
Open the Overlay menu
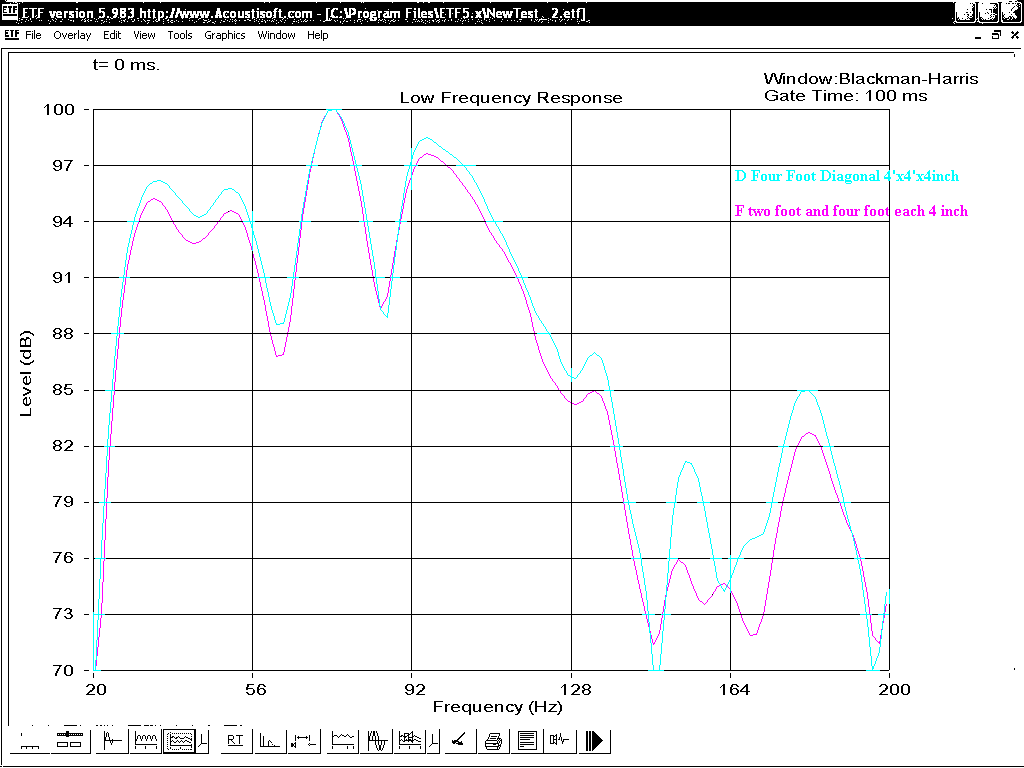pos(72,35)
